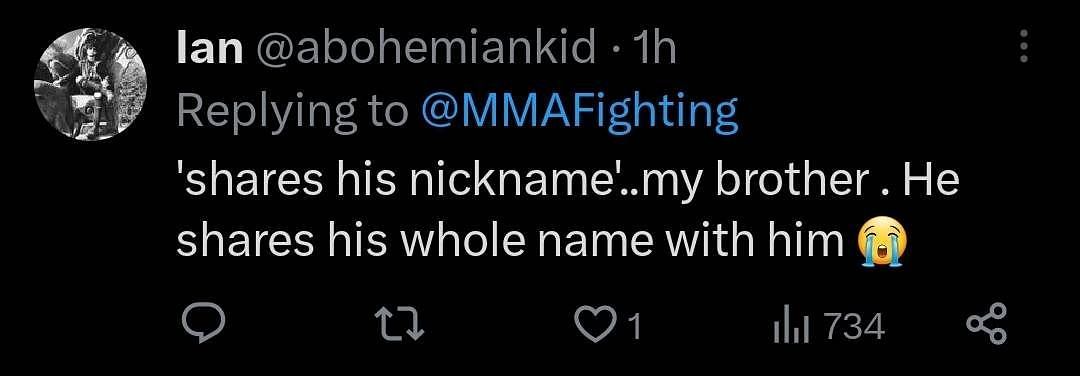Click the 'Replying to' label text
This screenshot has height=376, width=1080.
[293, 114]
